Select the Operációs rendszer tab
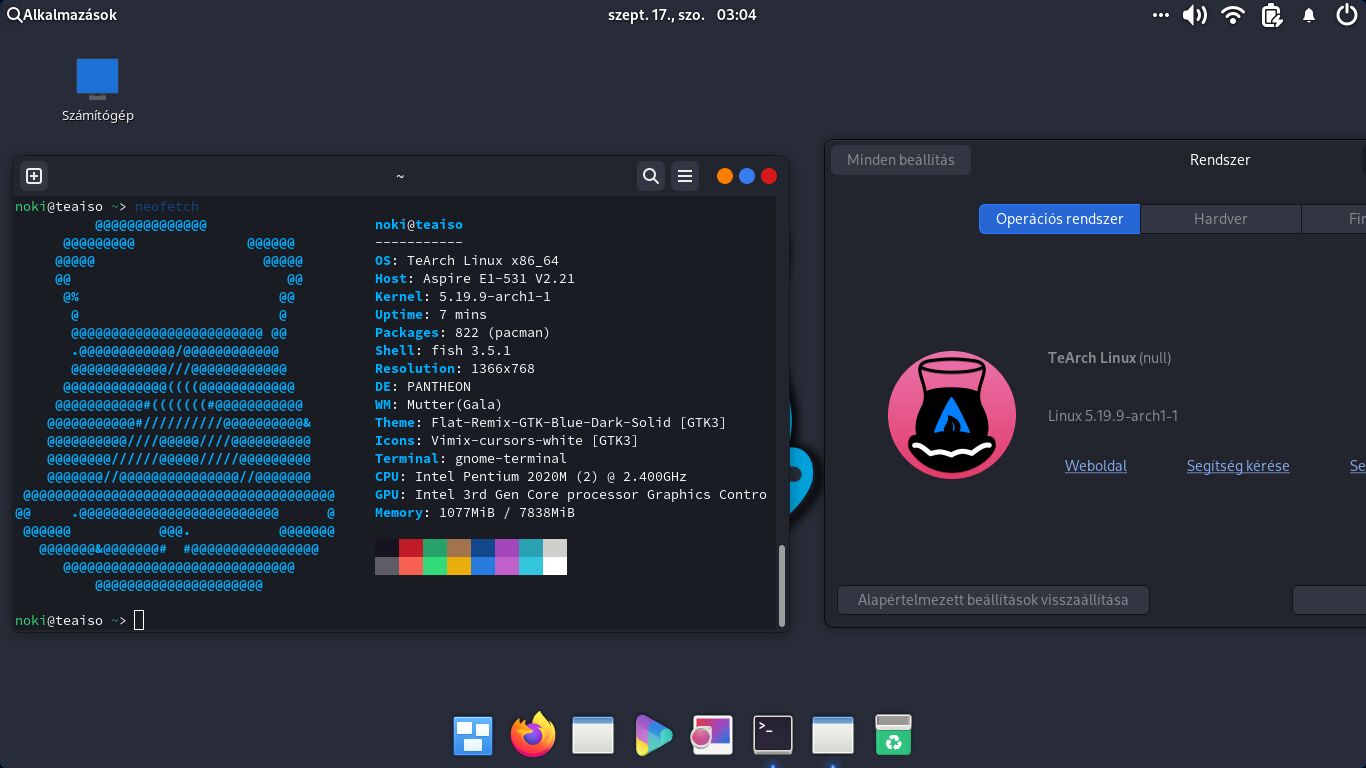Screen dimensions: 1366x768 coord(1059,219)
